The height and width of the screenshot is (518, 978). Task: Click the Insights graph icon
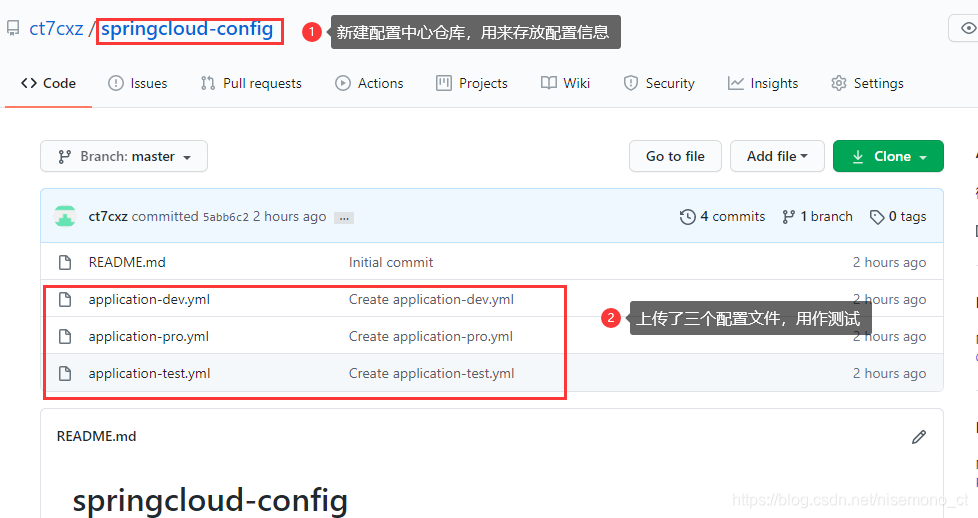click(735, 83)
